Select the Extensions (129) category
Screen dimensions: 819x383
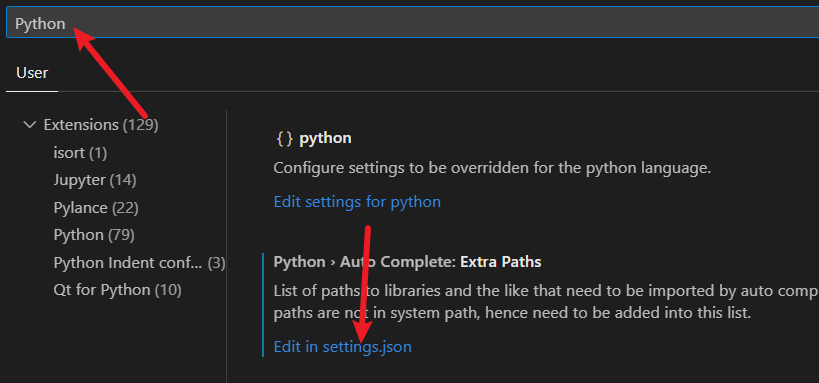click(x=101, y=125)
